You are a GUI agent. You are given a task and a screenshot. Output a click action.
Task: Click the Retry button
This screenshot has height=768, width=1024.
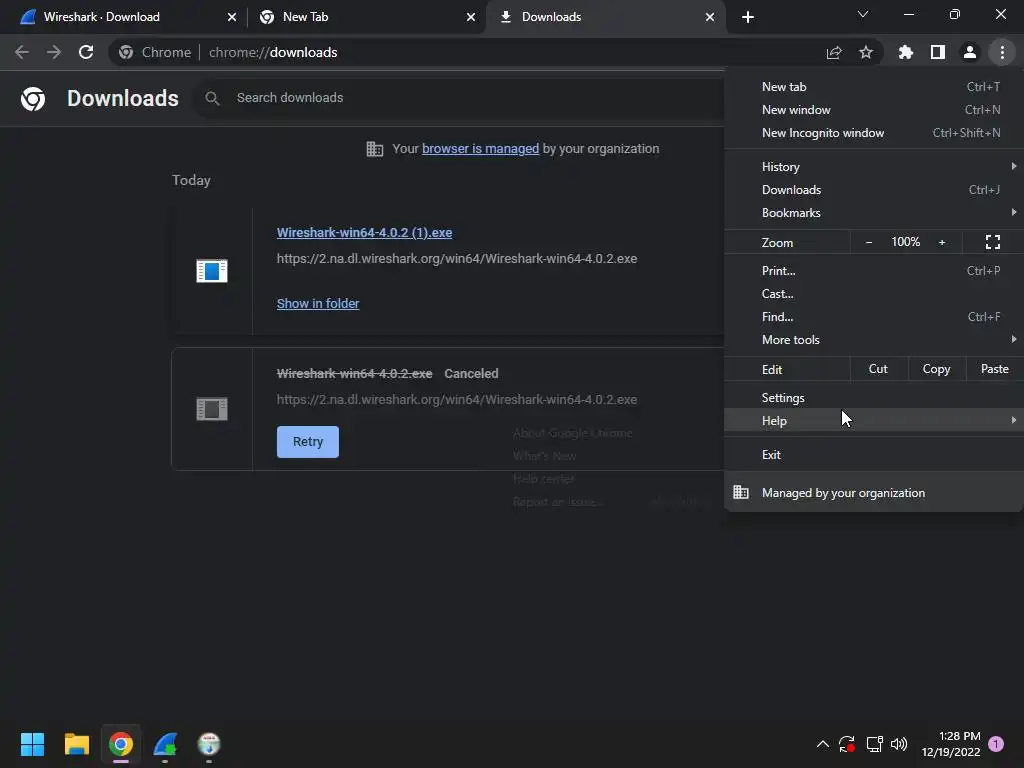308,442
